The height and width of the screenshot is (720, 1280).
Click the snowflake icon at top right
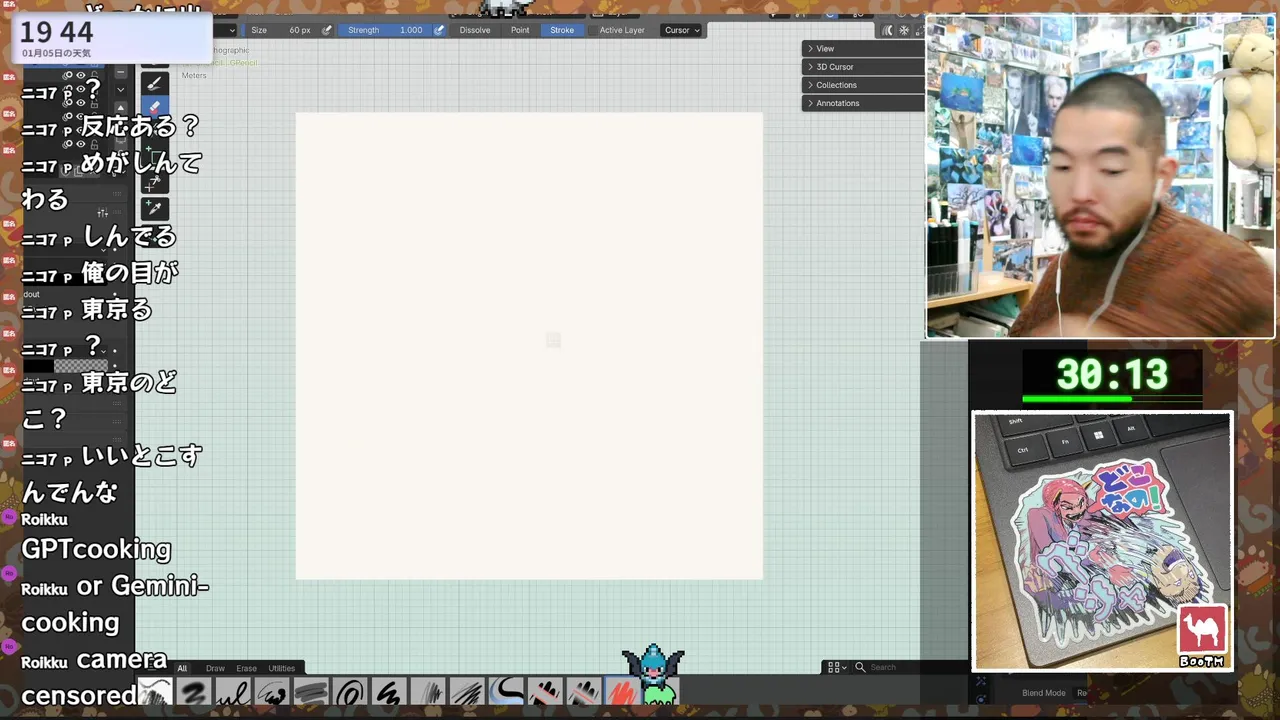904,30
